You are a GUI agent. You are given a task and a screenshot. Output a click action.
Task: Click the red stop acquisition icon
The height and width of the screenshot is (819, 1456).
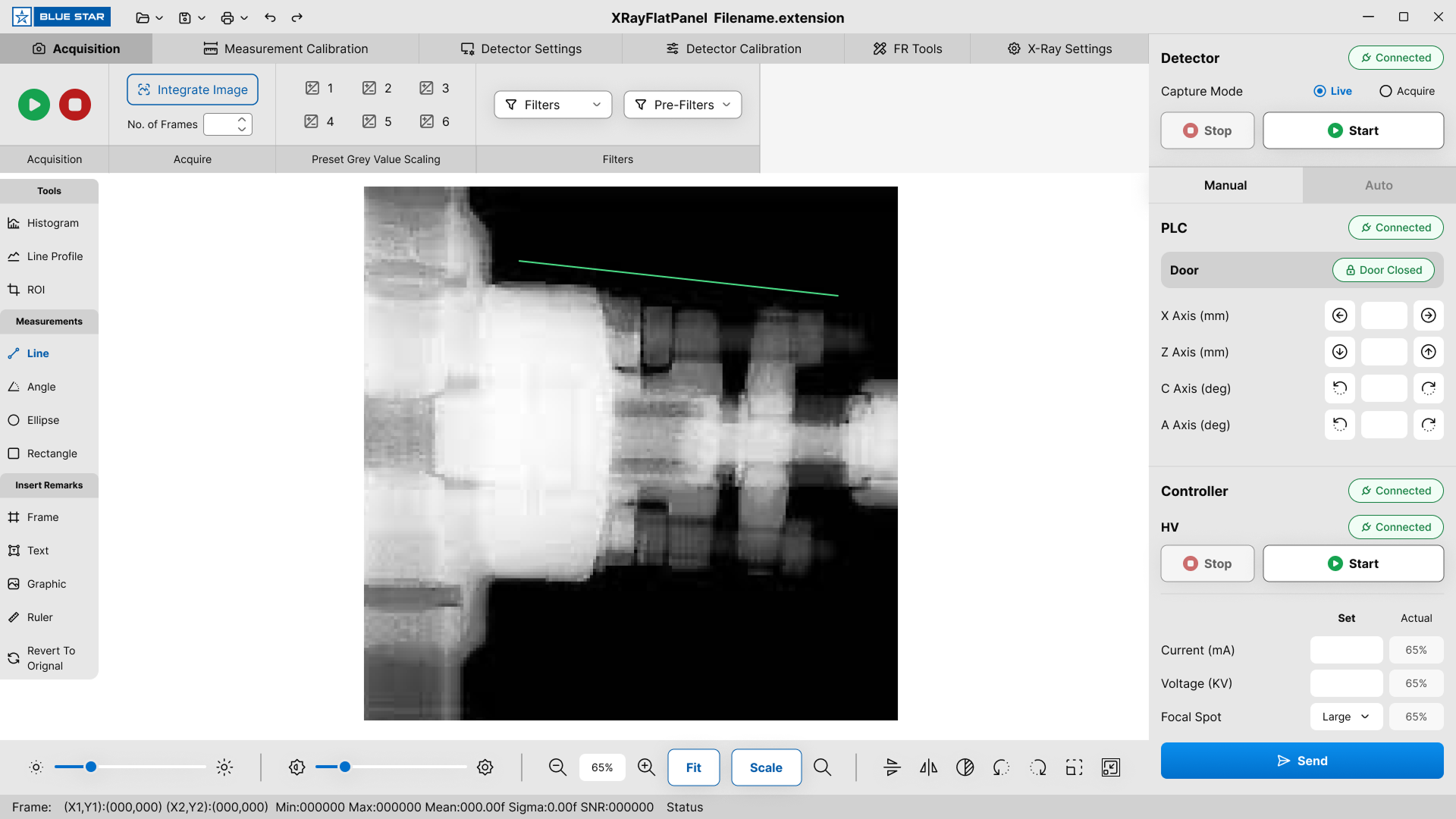75,105
